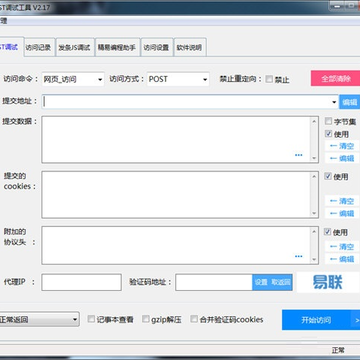Open the 软件说明 tab
Viewport: 360px width, 360px height.
[189, 48]
